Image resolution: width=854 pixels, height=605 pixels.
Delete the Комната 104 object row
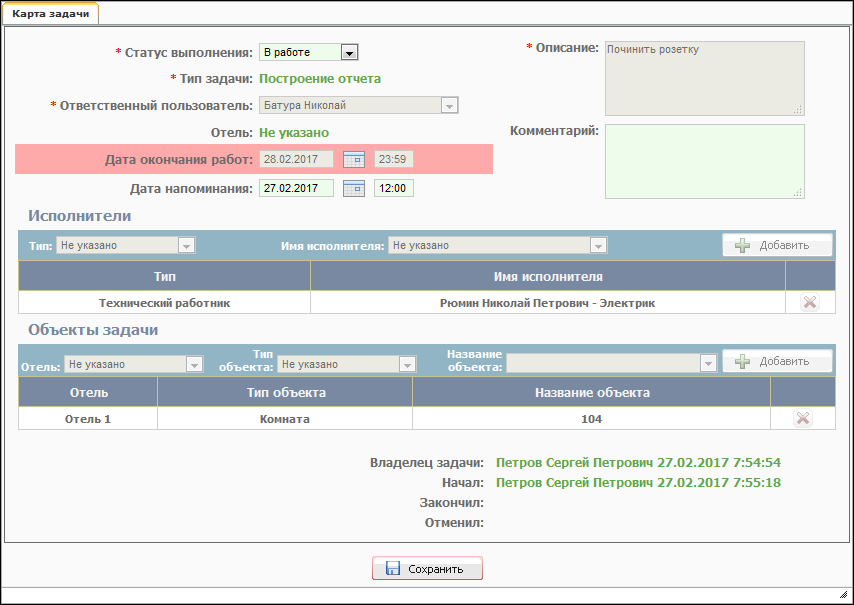(802, 419)
